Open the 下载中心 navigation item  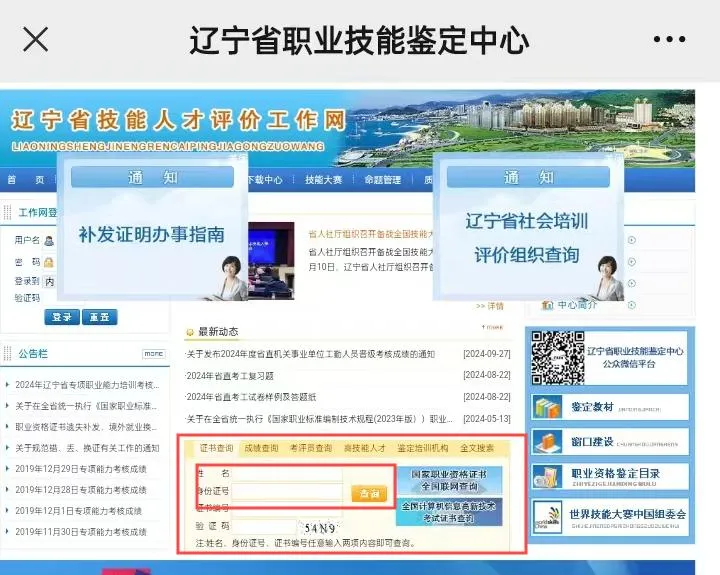coord(264,180)
